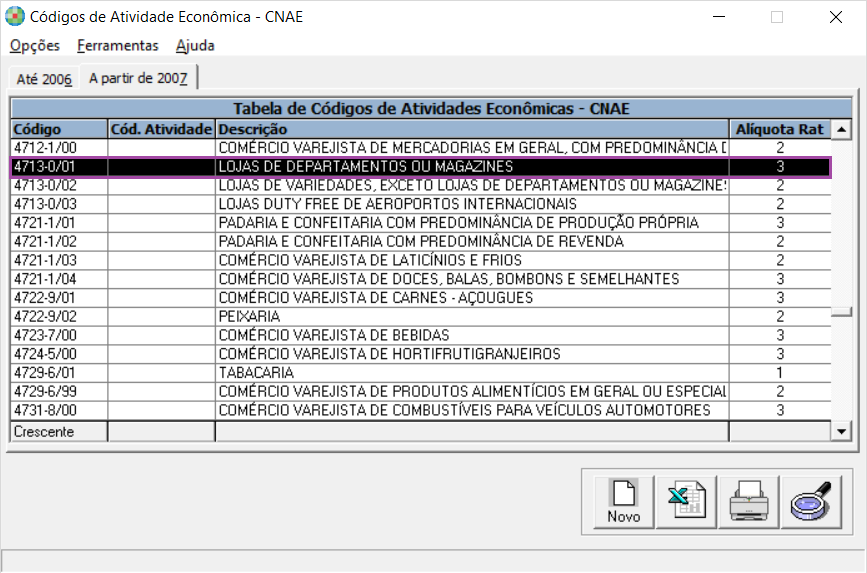Click the application icon in the title bar
Viewport: 867px width, 573px height.
pos(15,17)
